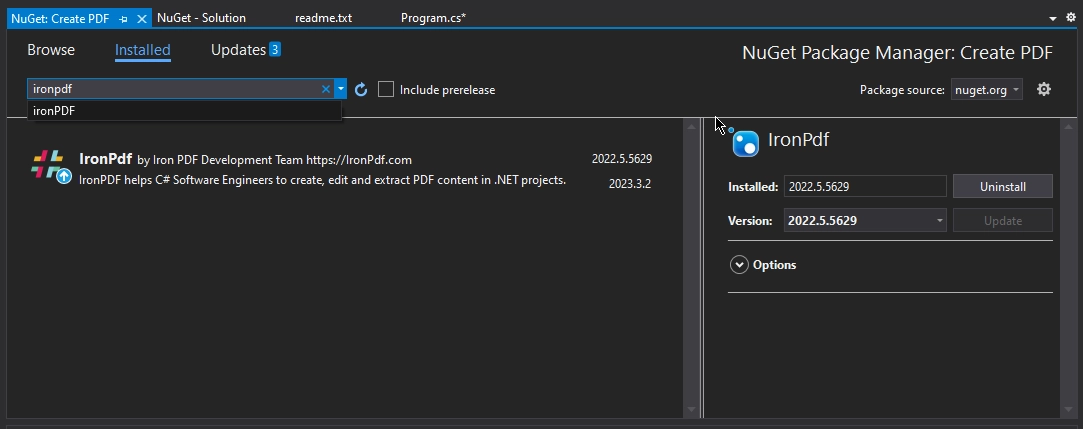Open the search box history dropdown arrow
The image size is (1083, 429).
[341, 89]
